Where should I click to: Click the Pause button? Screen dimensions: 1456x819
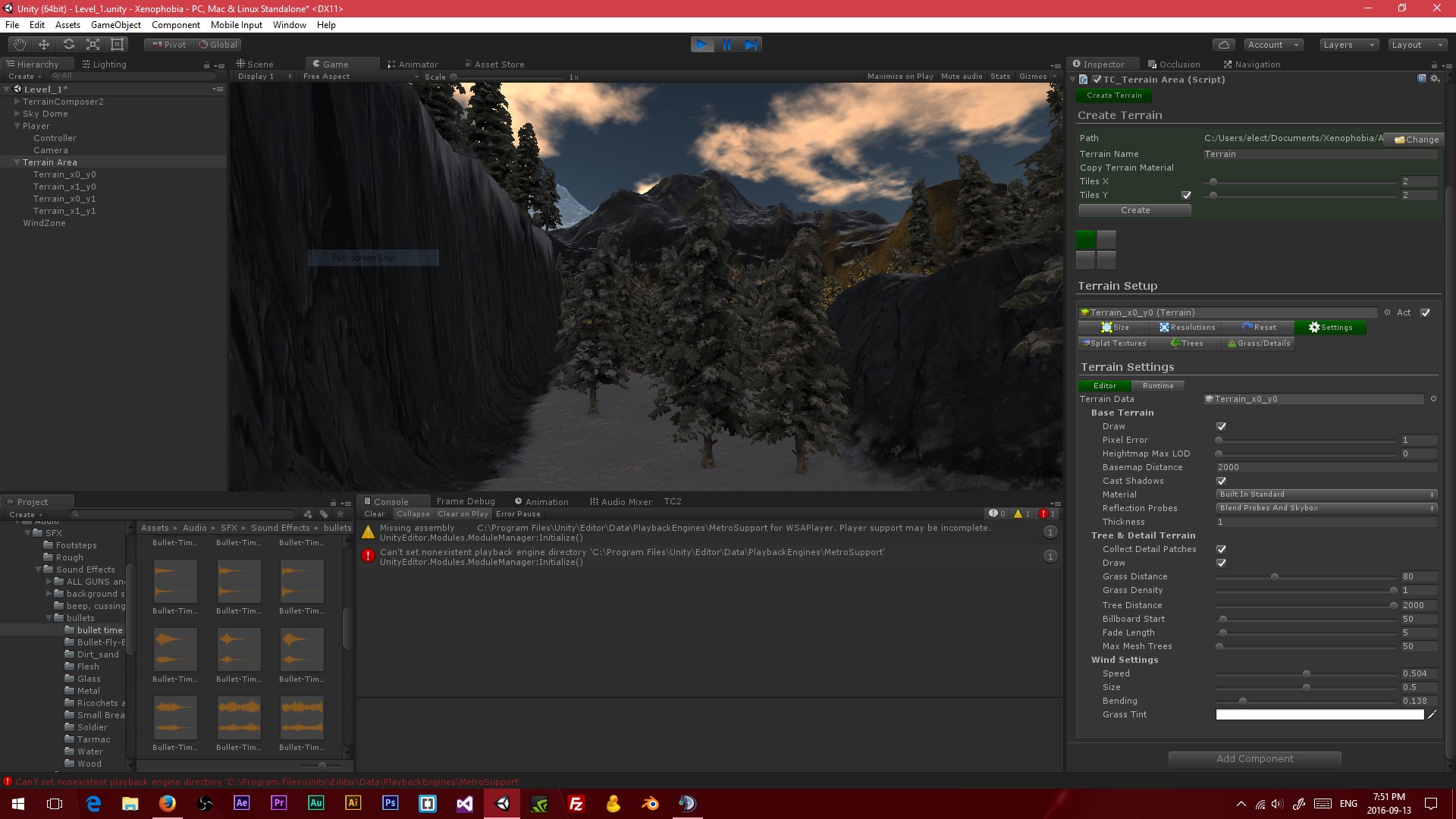pos(726,45)
